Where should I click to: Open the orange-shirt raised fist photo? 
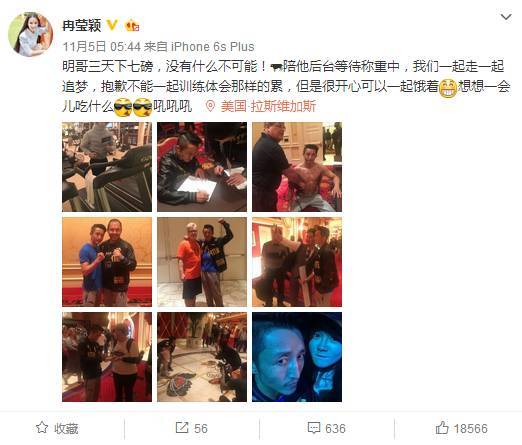coord(202,262)
